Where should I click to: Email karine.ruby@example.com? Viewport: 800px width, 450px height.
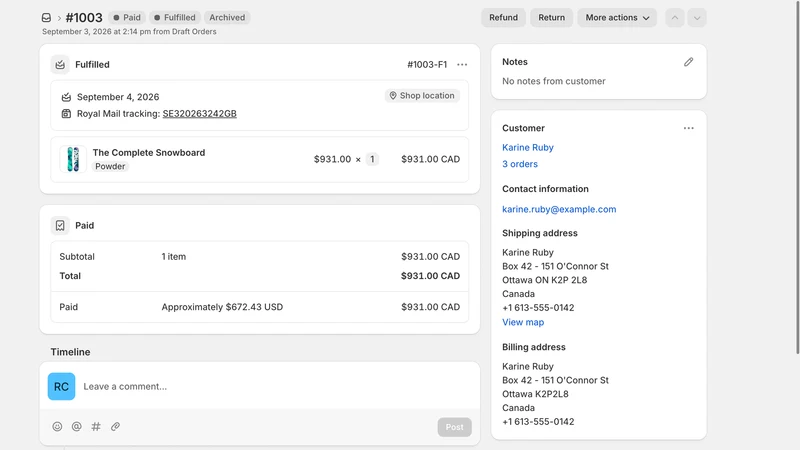[x=559, y=209]
